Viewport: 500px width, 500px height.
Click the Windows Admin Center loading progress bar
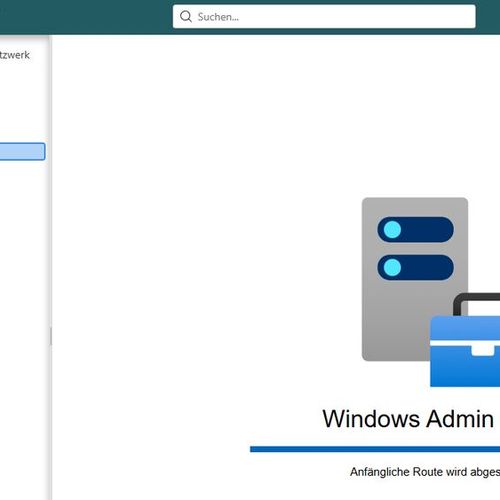pos(375,449)
